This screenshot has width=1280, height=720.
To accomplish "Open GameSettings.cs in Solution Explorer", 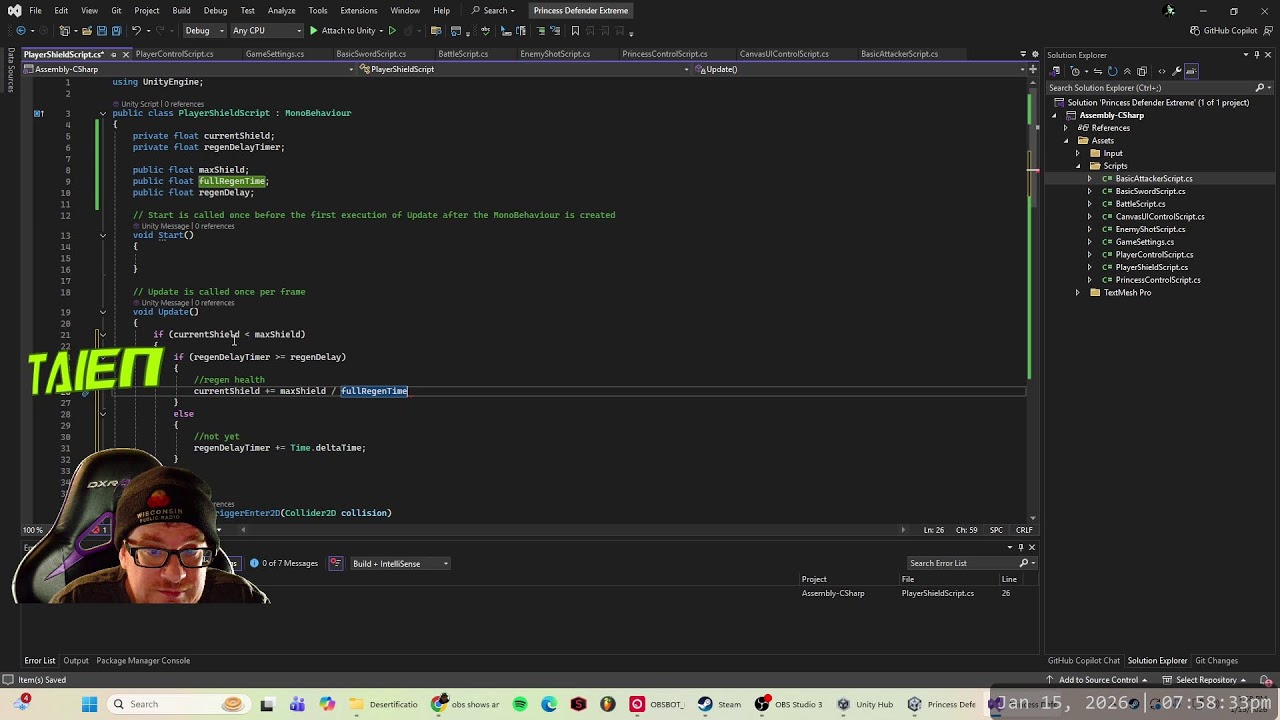I will 1144,242.
